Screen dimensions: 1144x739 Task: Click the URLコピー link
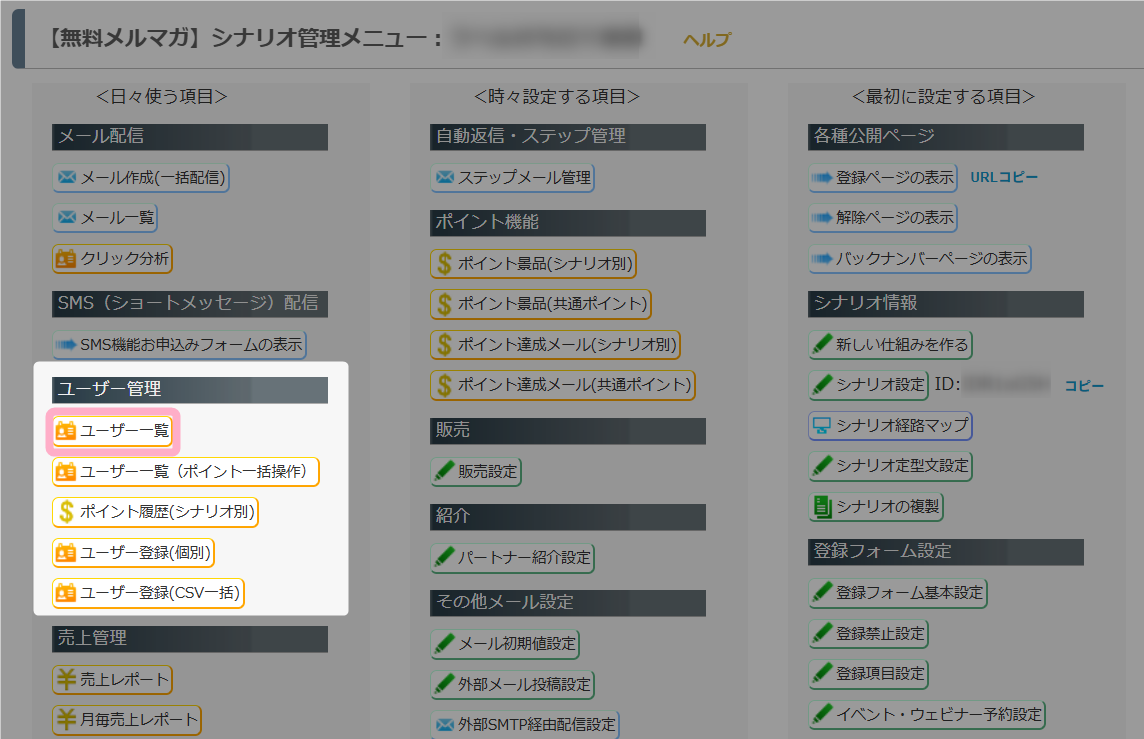[x=1004, y=177]
